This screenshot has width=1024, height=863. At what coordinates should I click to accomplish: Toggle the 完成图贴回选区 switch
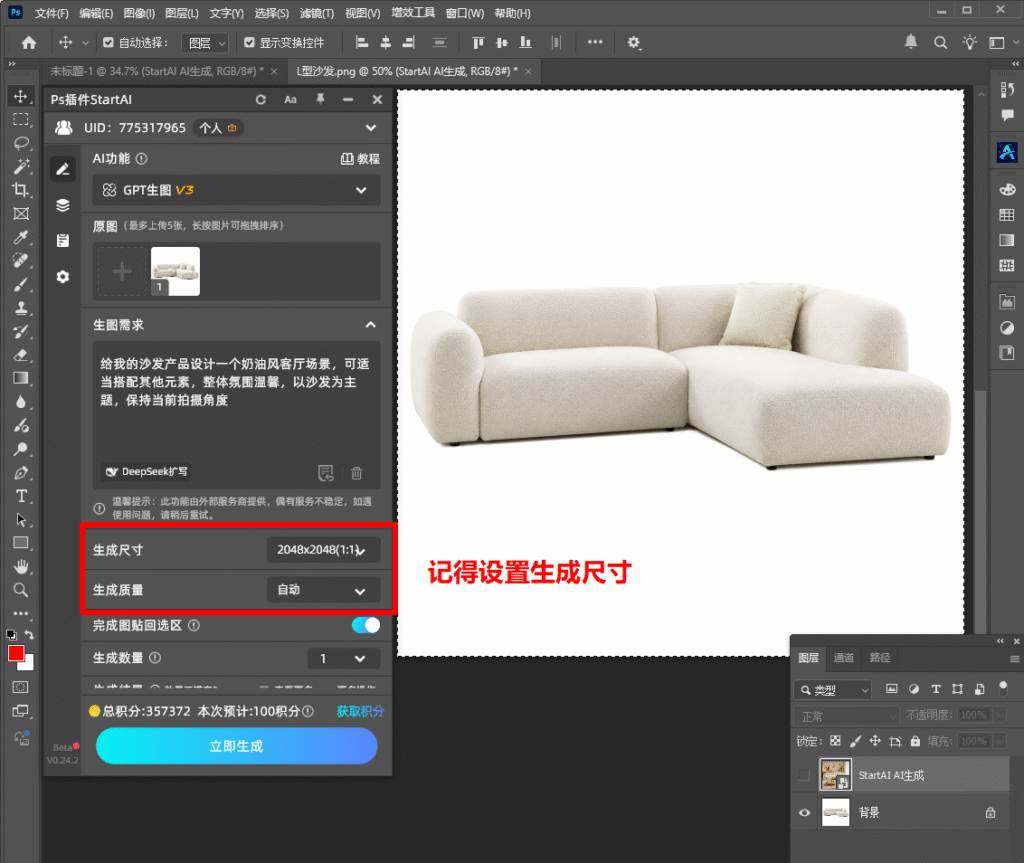coord(365,625)
